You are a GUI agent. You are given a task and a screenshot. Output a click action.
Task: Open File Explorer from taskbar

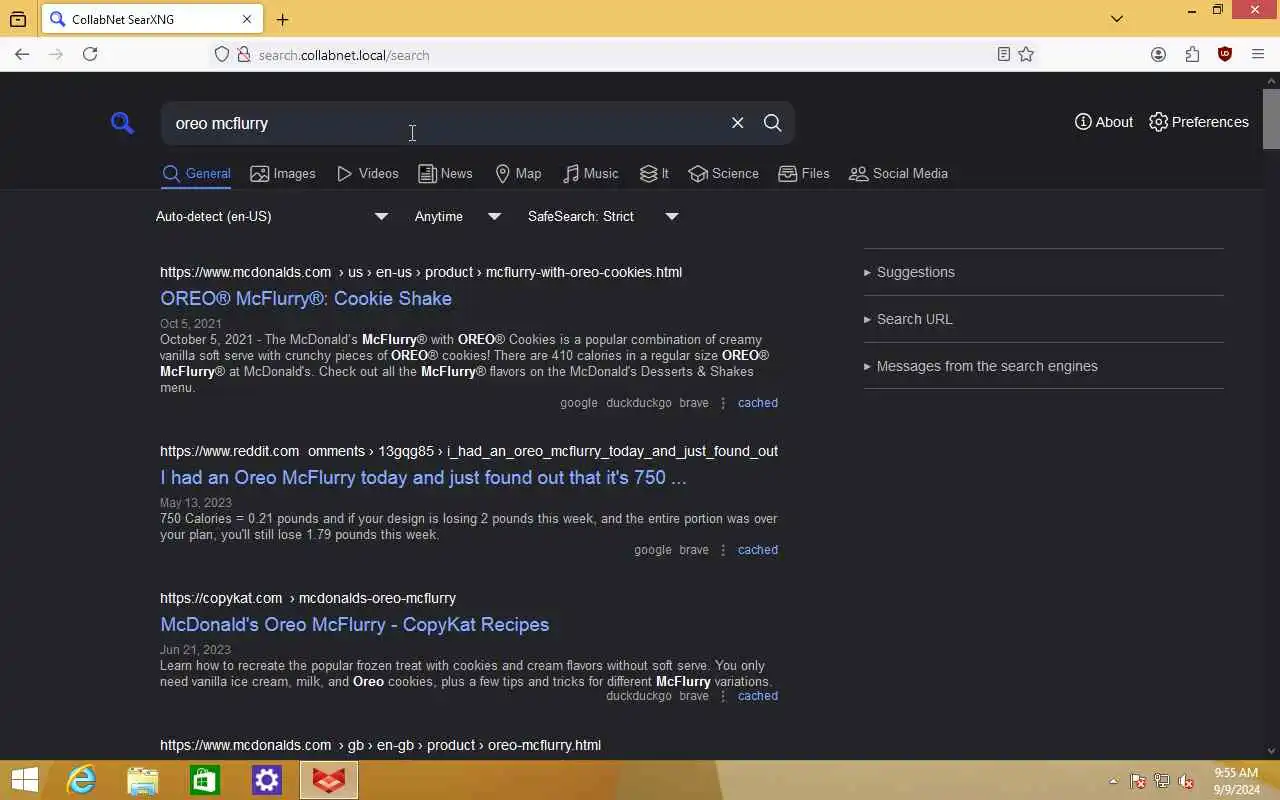tap(143, 780)
